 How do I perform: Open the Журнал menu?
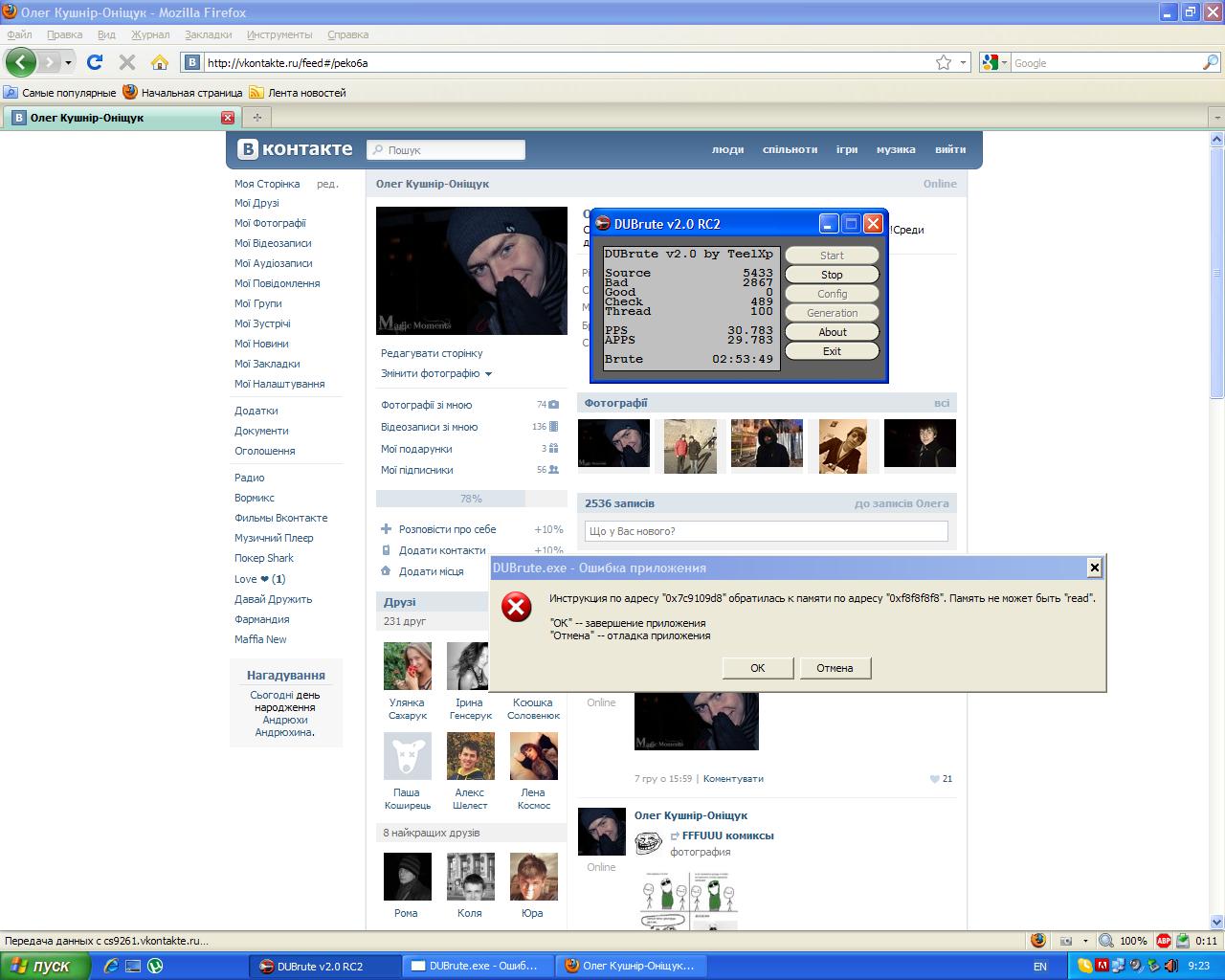(150, 34)
